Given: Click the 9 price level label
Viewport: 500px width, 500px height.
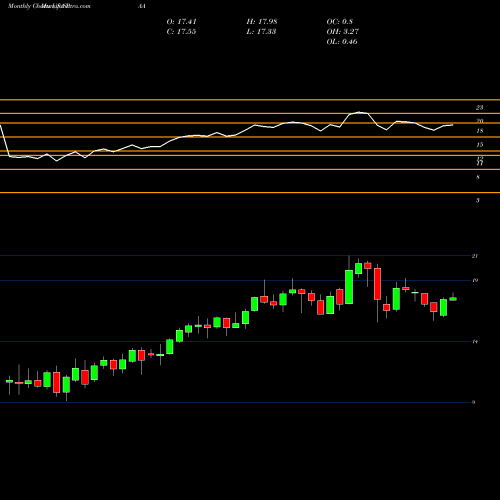Looking at the screenshot, I should tap(473, 402).
